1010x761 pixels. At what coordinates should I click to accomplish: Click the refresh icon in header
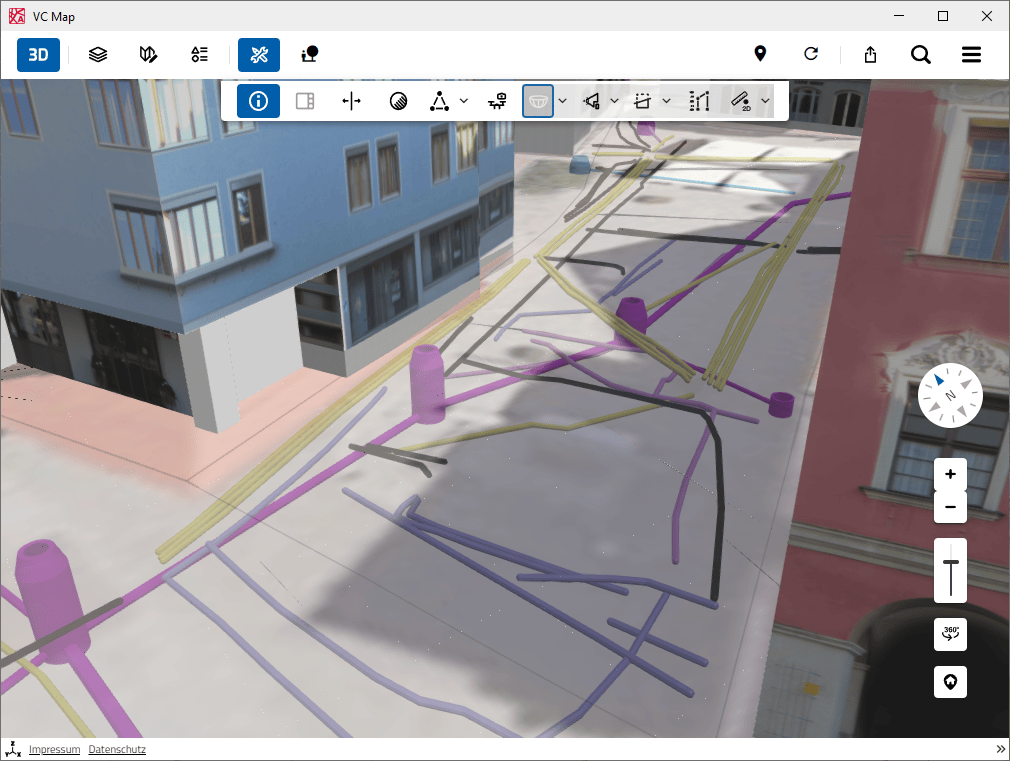pos(811,54)
